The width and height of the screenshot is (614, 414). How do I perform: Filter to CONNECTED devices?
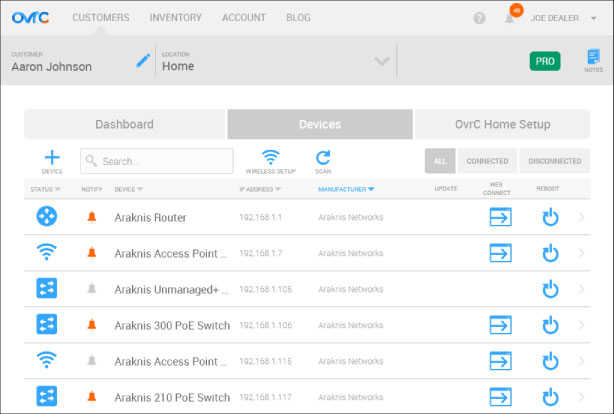tap(487, 161)
